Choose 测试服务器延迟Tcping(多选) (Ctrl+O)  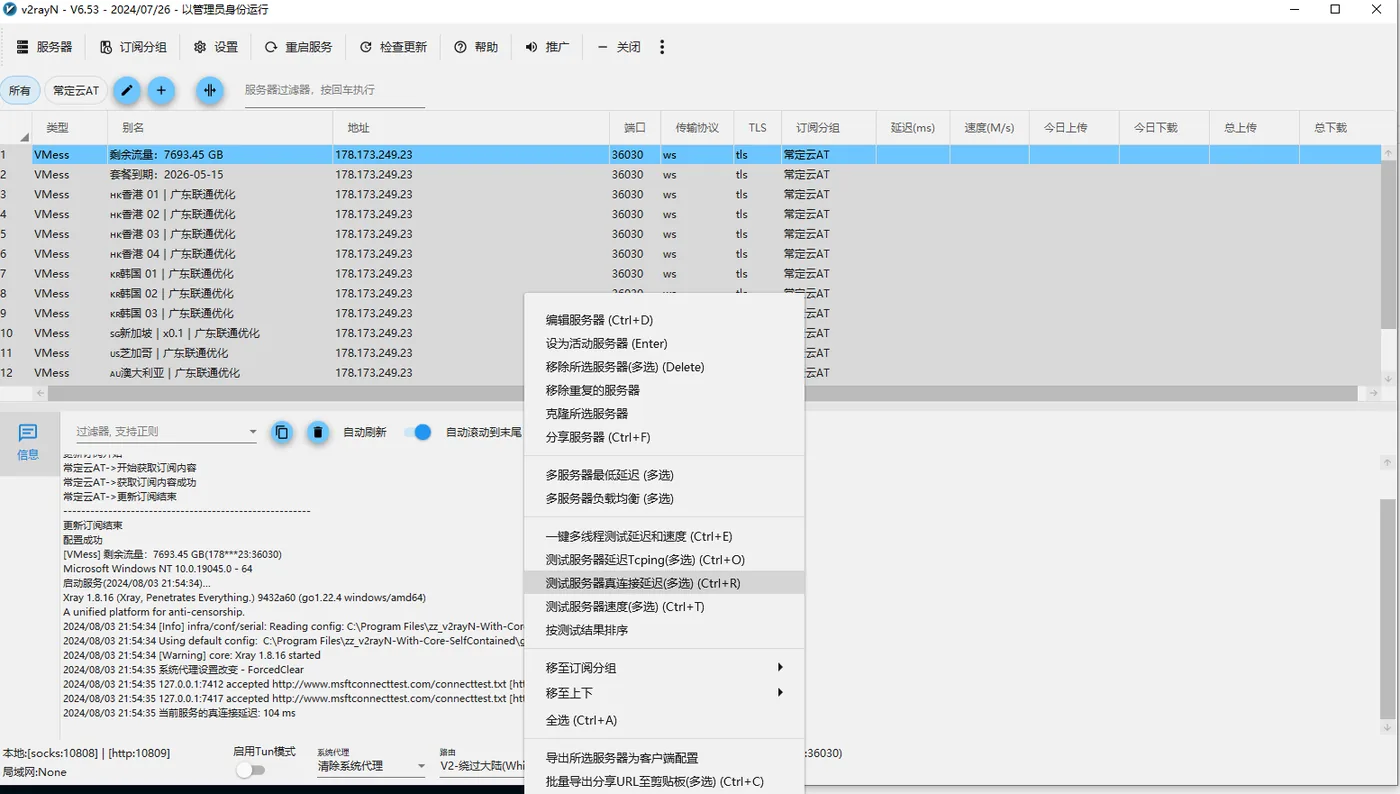pyautogui.click(x=664, y=560)
